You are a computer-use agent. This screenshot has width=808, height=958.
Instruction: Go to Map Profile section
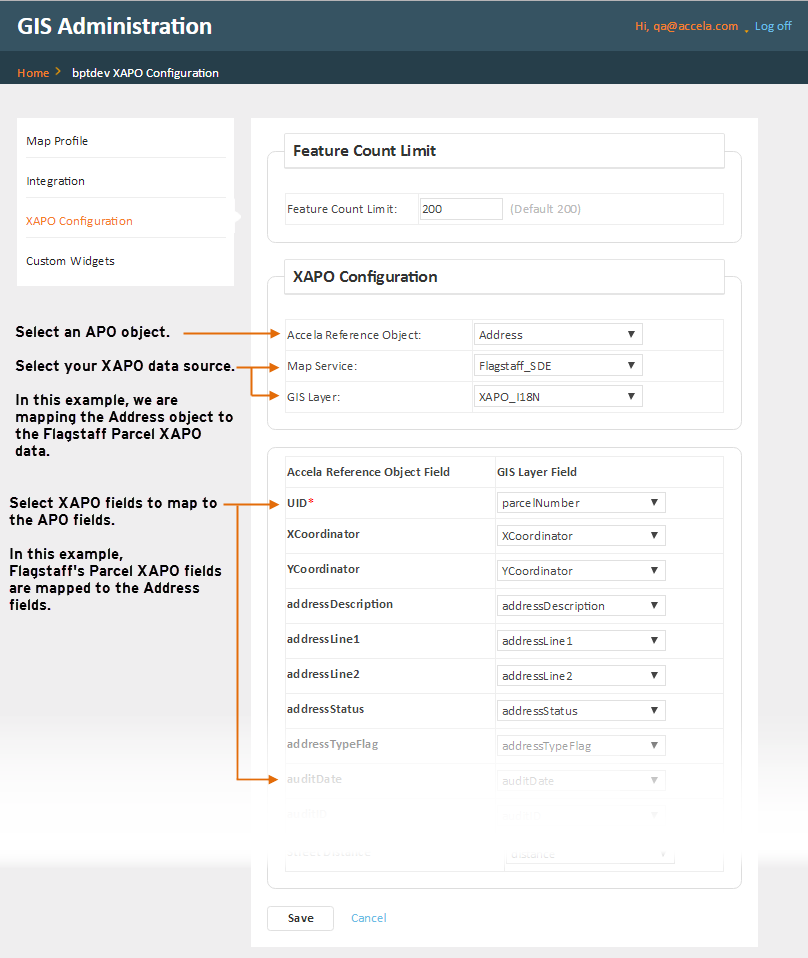tap(57, 141)
